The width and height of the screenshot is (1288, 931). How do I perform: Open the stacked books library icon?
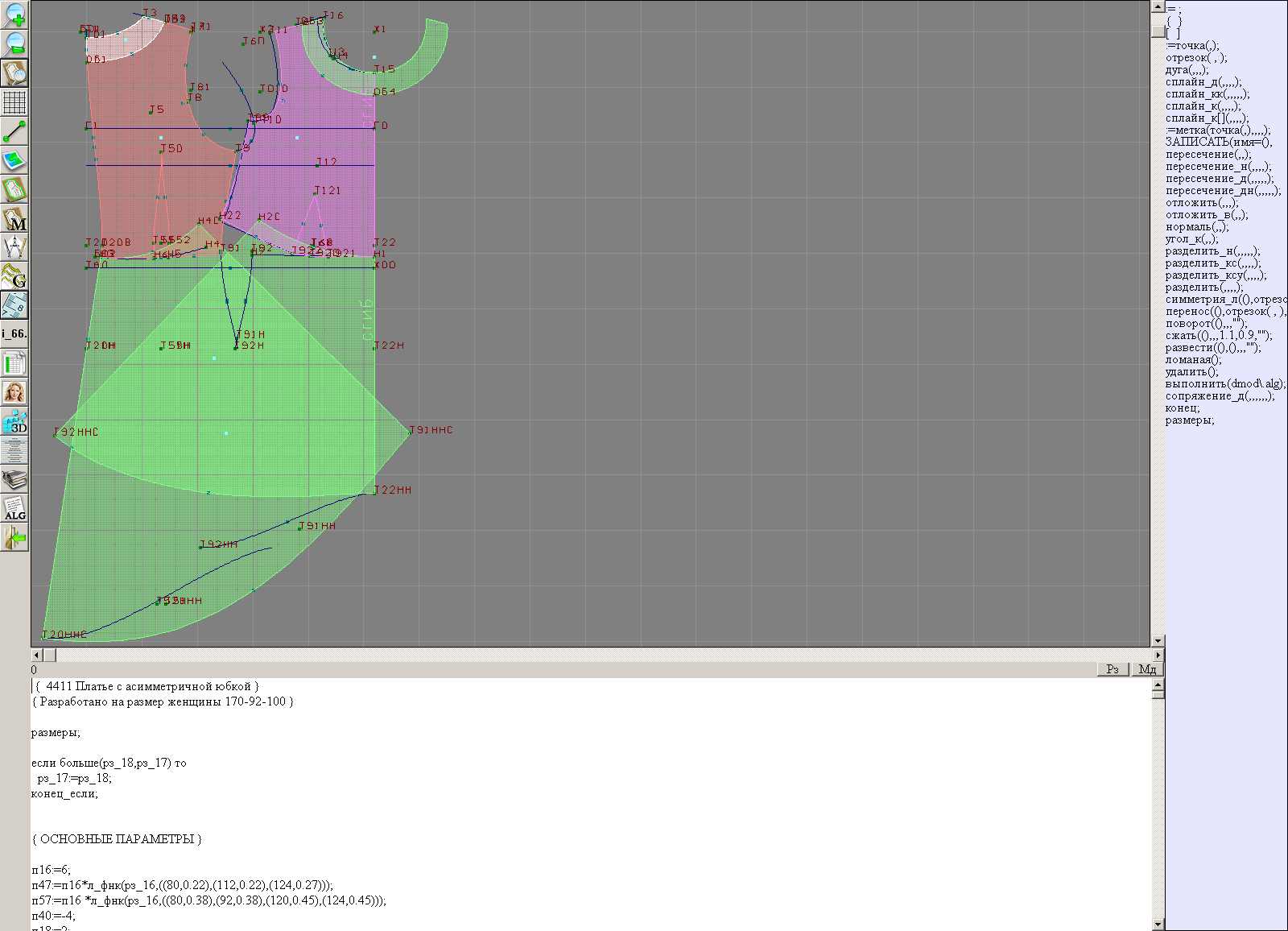(14, 480)
